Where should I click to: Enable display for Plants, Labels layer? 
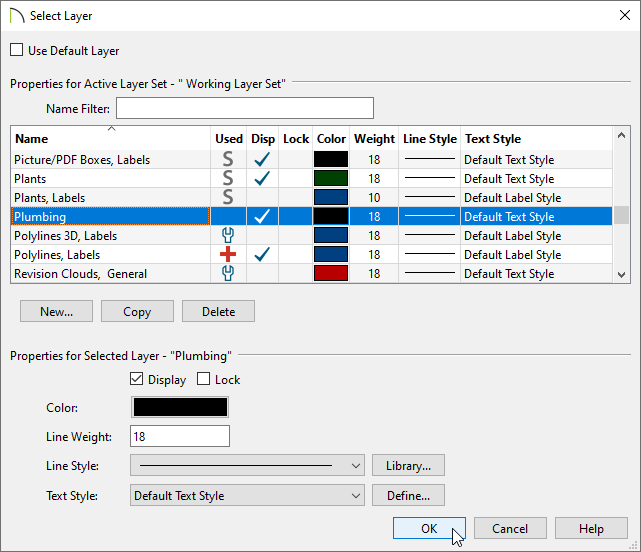point(262,197)
